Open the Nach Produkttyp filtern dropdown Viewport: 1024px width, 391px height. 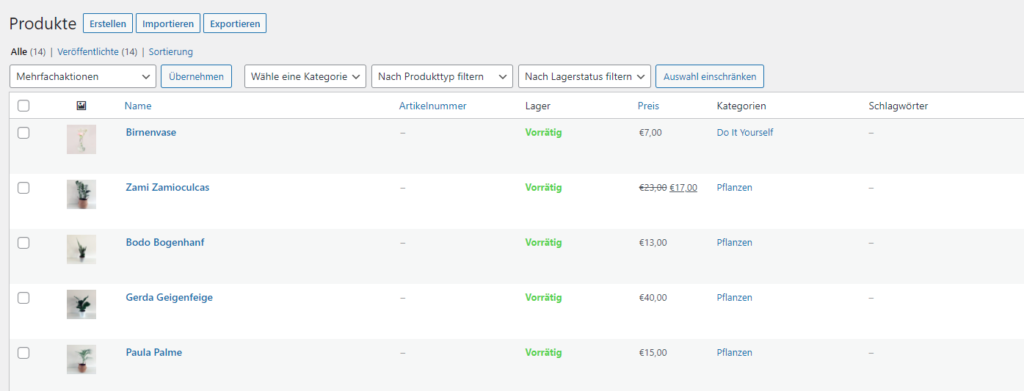441,76
